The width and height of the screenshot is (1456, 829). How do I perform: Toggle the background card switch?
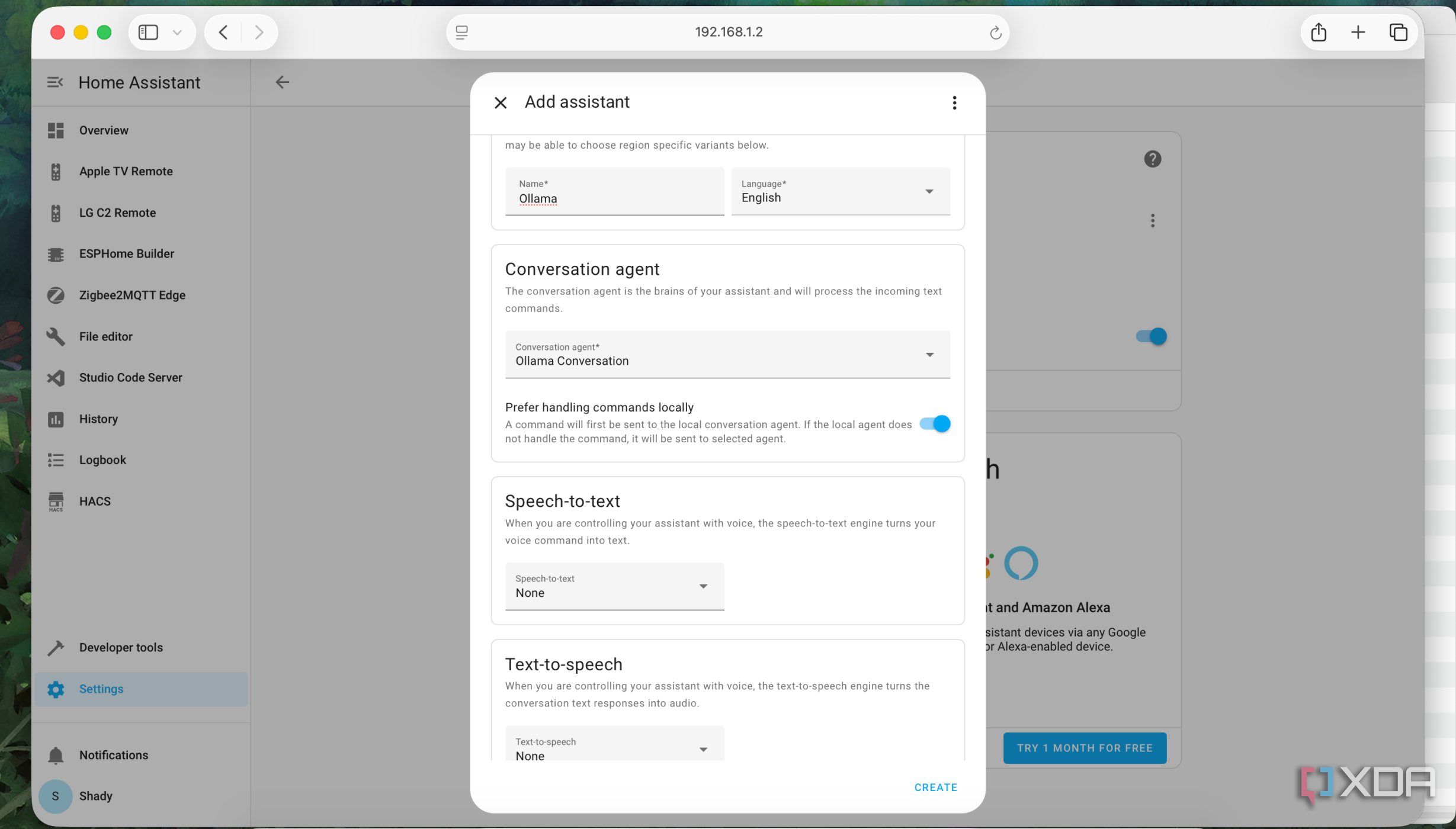pyautogui.click(x=1151, y=336)
